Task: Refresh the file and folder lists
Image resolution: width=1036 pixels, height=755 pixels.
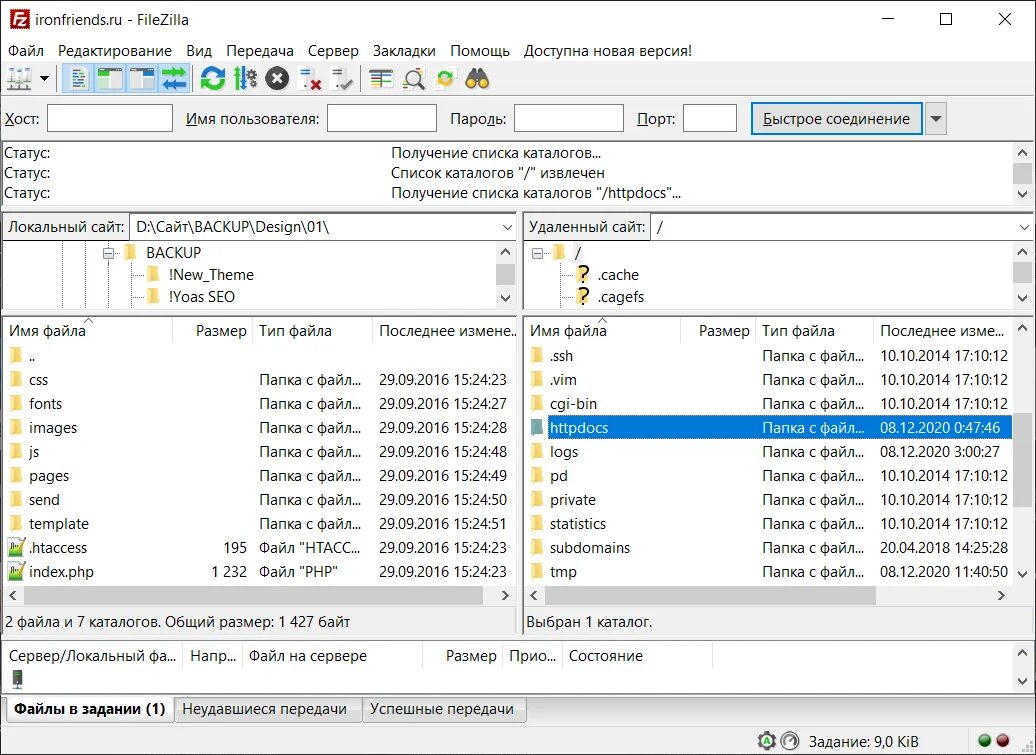Action: pos(213,79)
